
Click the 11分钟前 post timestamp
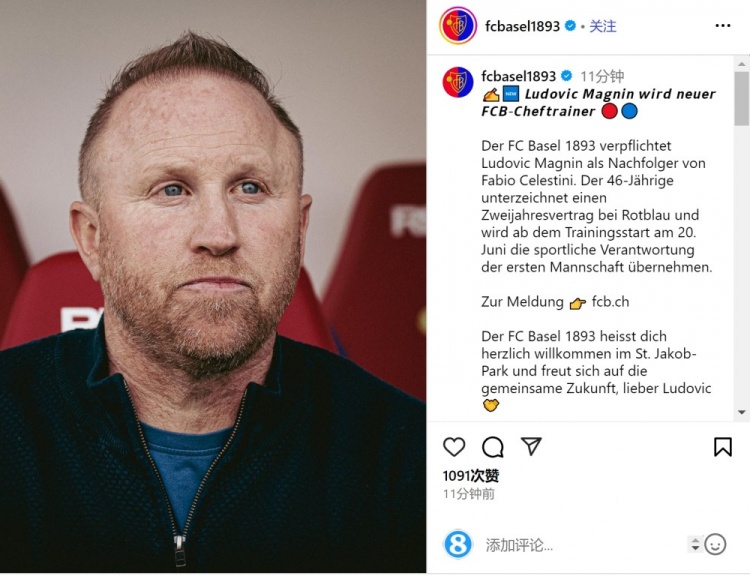(x=469, y=494)
